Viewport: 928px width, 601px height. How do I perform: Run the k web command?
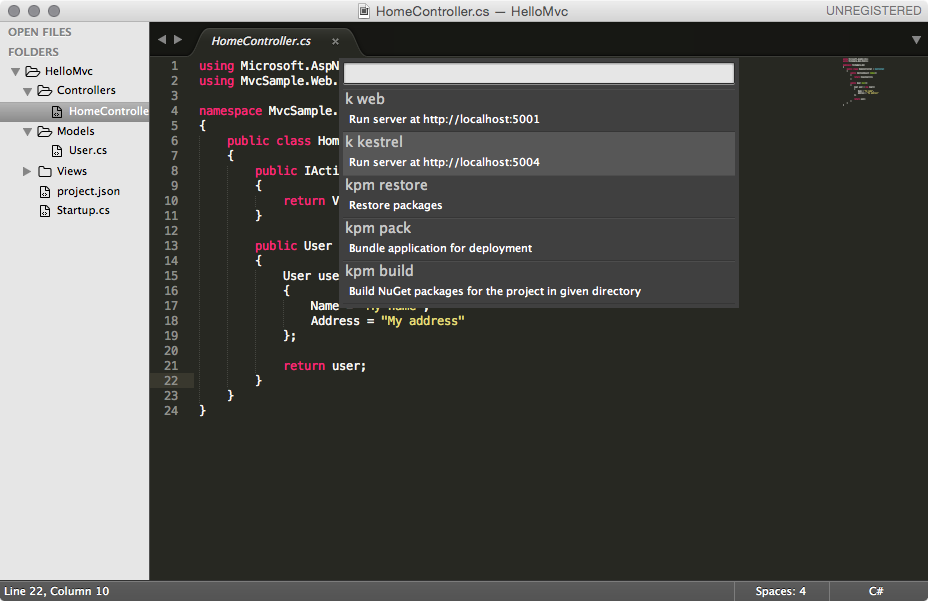pos(539,108)
